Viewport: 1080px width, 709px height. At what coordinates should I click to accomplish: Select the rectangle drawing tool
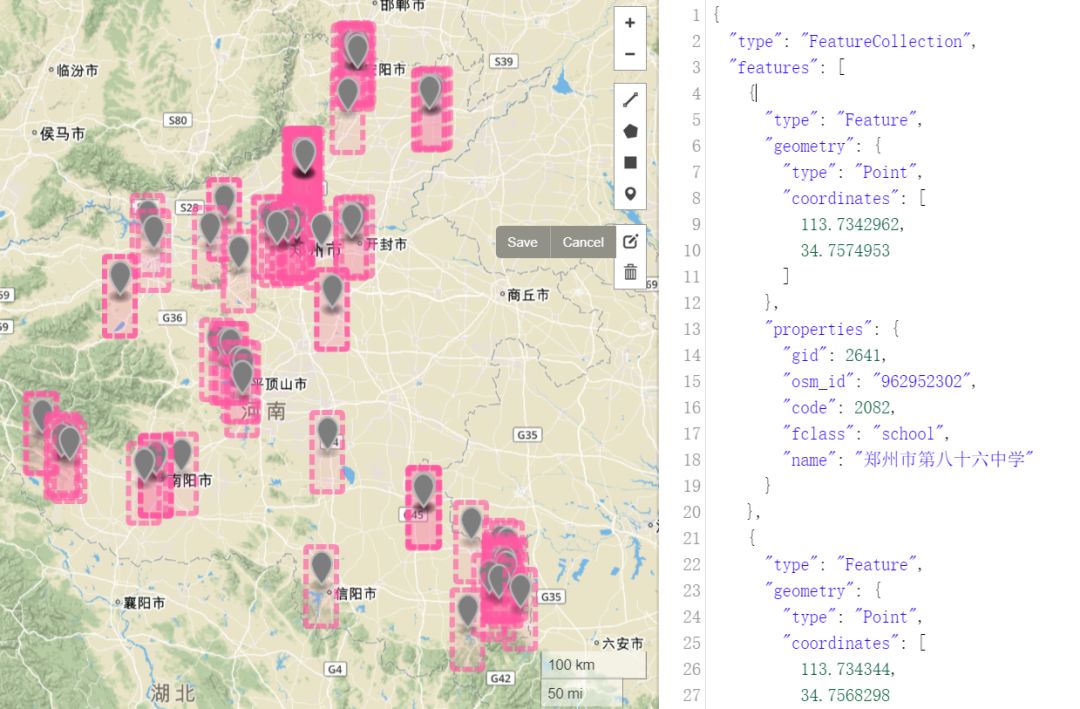point(629,161)
